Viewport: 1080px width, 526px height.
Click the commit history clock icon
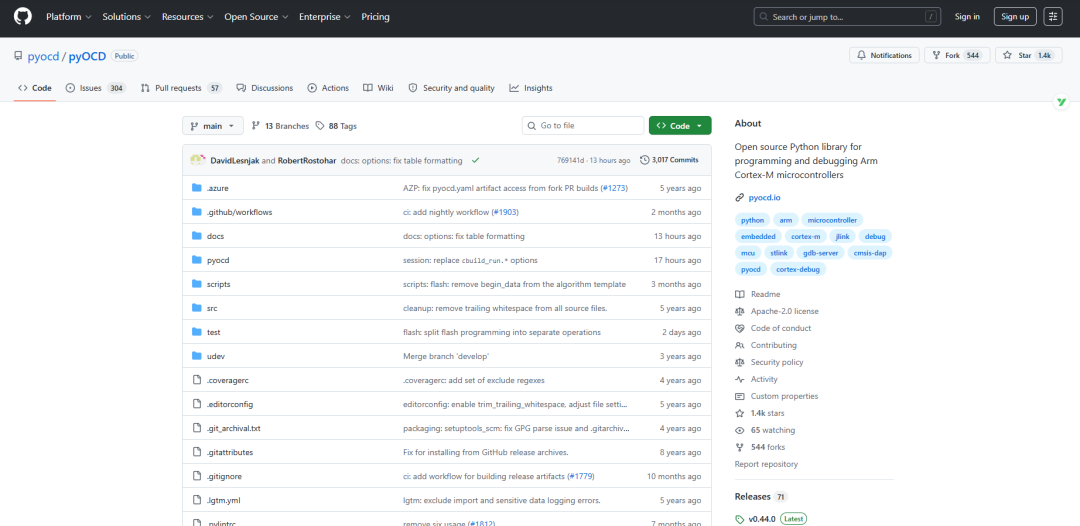click(644, 160)
